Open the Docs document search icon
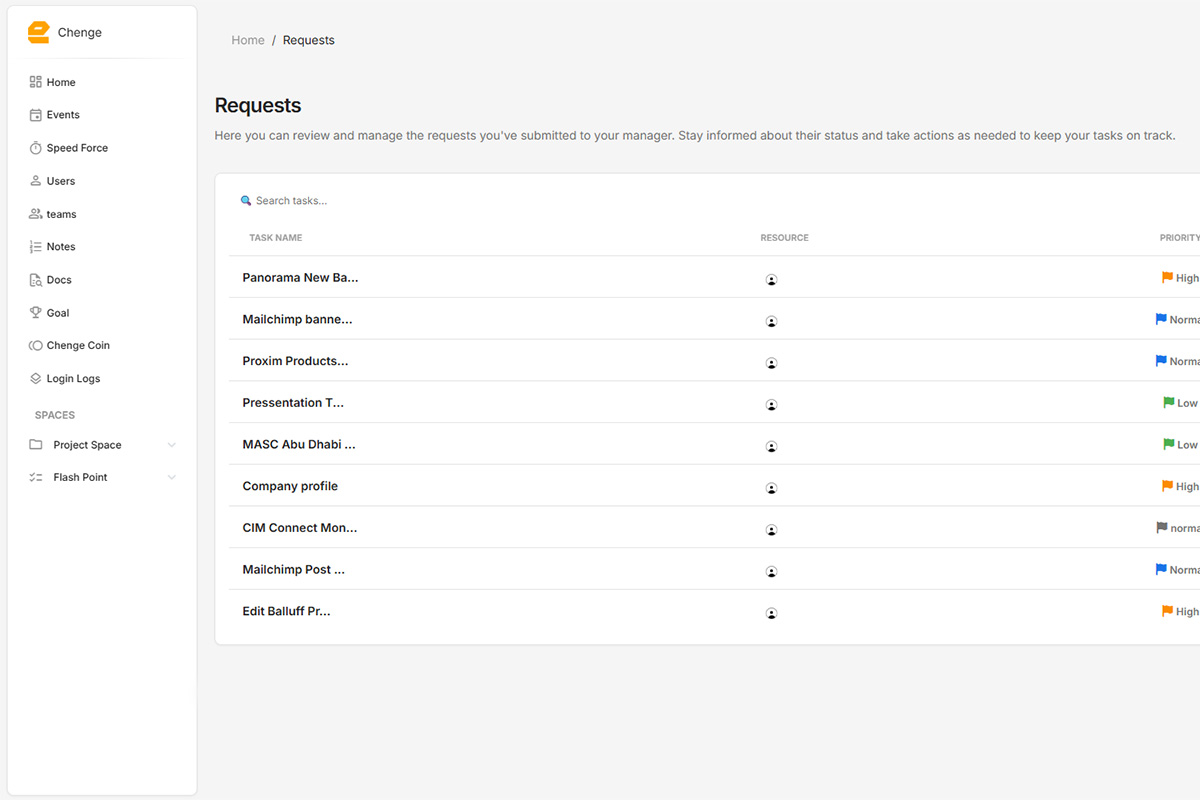The width and height of the screenshot is (1200, 800). [36, 280]
